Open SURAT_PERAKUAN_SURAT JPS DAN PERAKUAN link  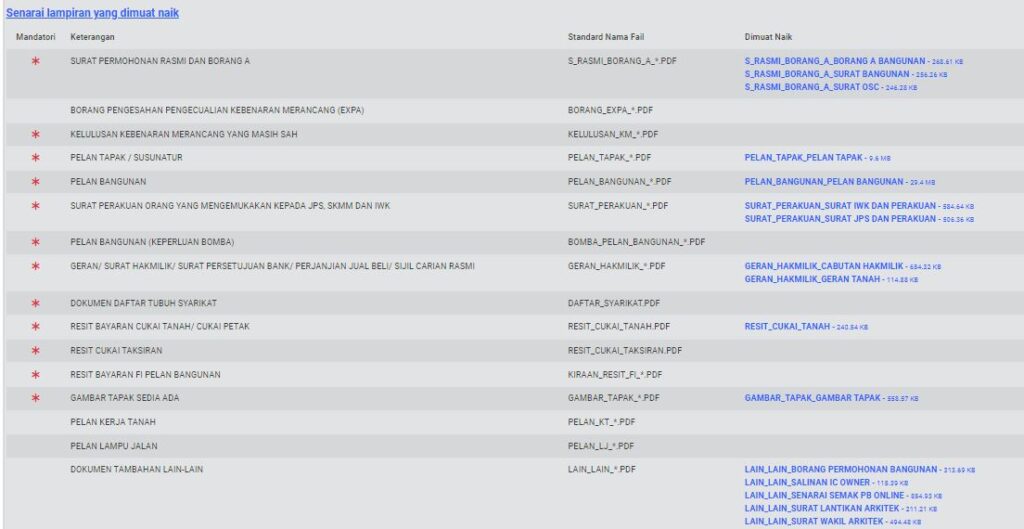pyautogui.click(x=840, y=218)
